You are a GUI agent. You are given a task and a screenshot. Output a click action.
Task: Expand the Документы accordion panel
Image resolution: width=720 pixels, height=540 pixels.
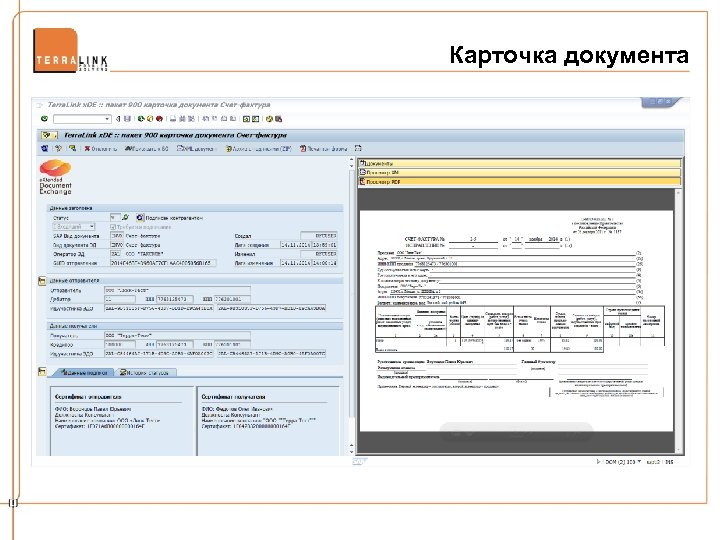tap(520, 163)
